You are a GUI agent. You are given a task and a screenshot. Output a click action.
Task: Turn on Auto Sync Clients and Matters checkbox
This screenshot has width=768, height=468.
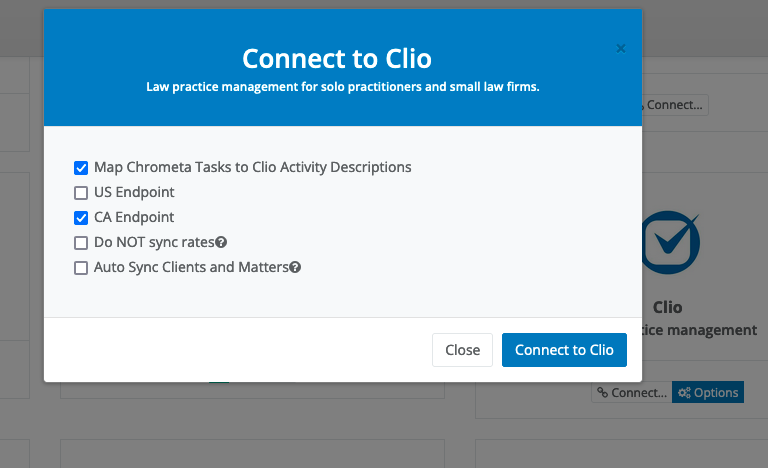[81, 267]
